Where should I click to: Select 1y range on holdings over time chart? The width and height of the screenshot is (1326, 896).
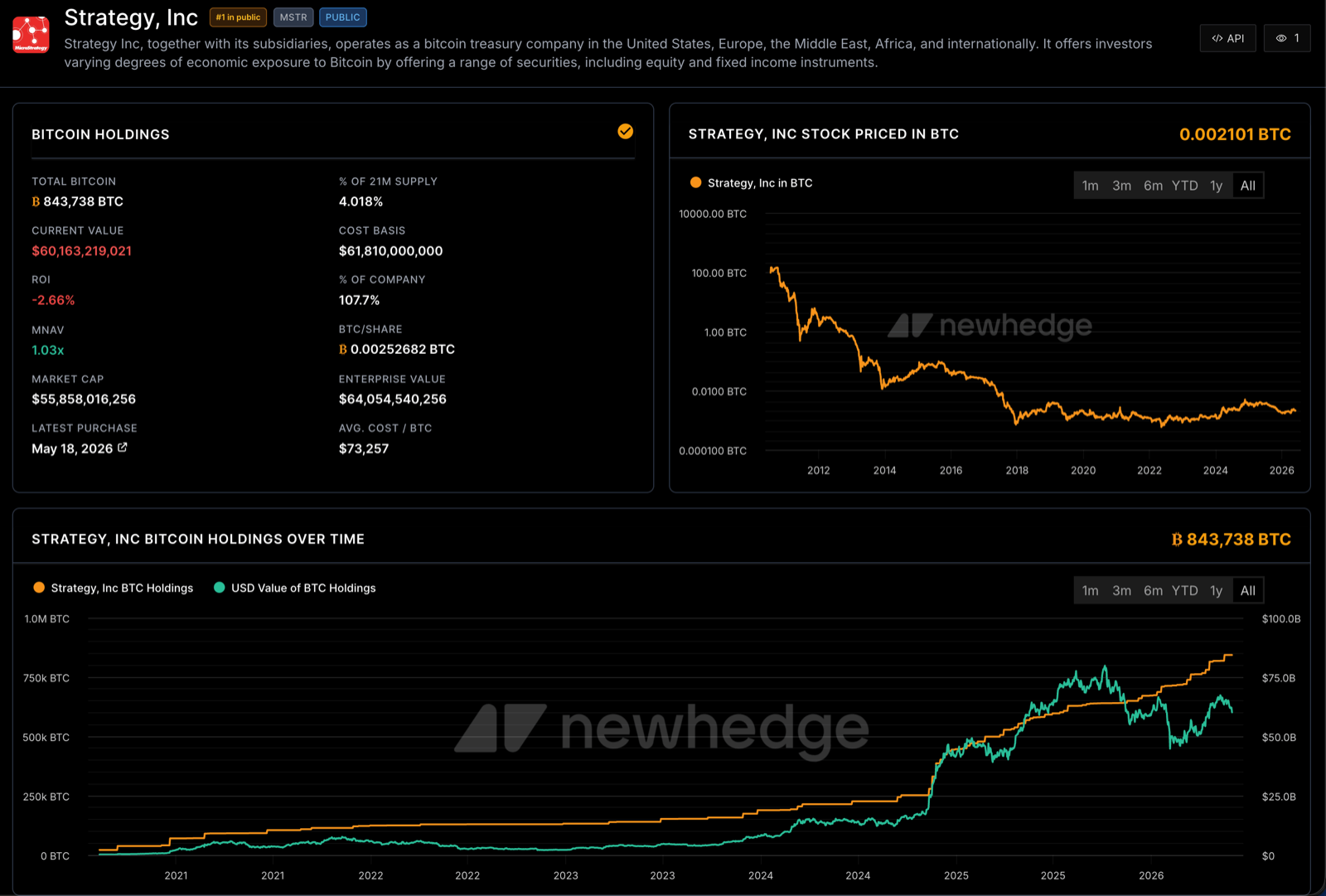1216,591
